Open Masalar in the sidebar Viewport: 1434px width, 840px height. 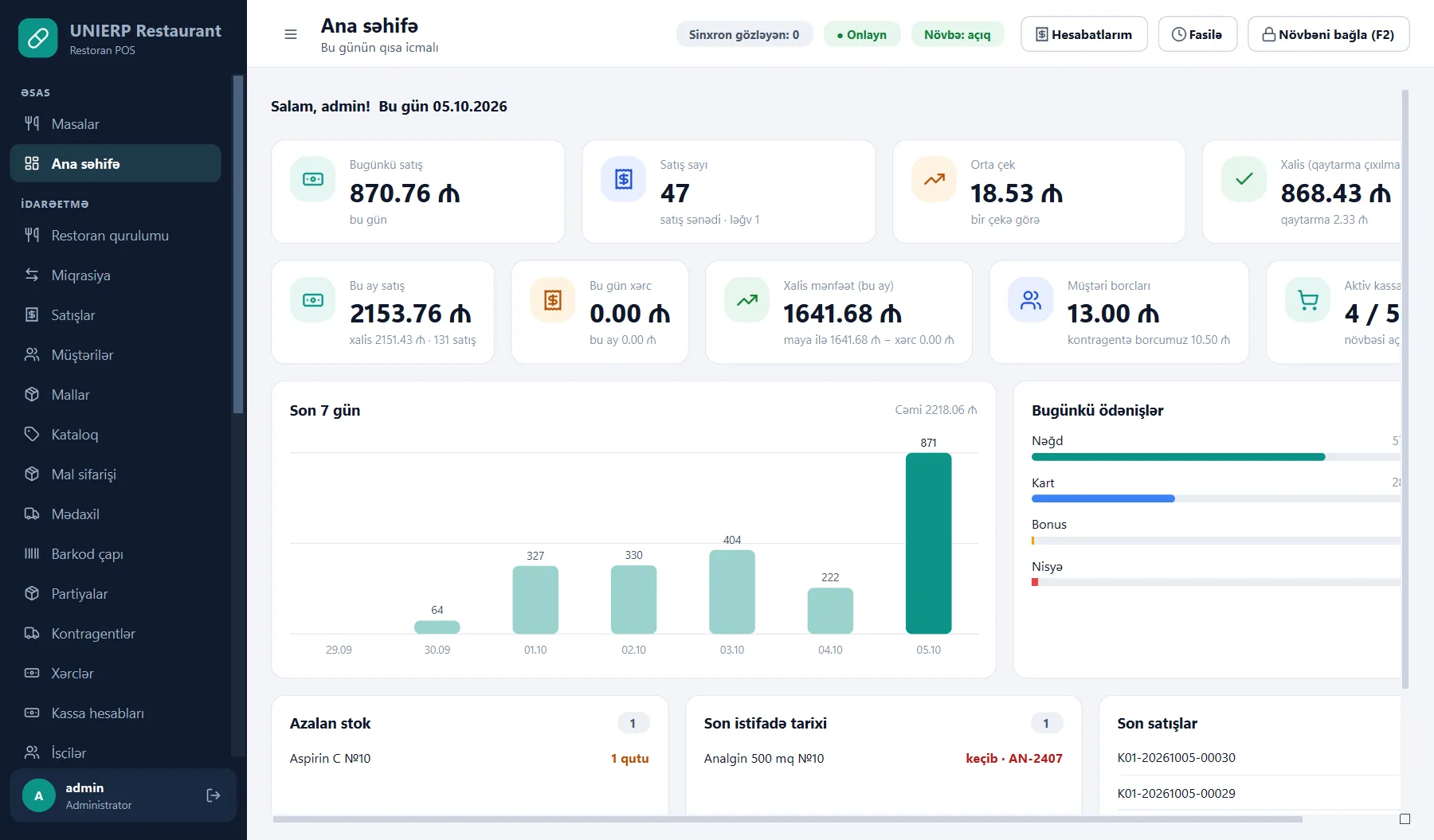point(116,123)
